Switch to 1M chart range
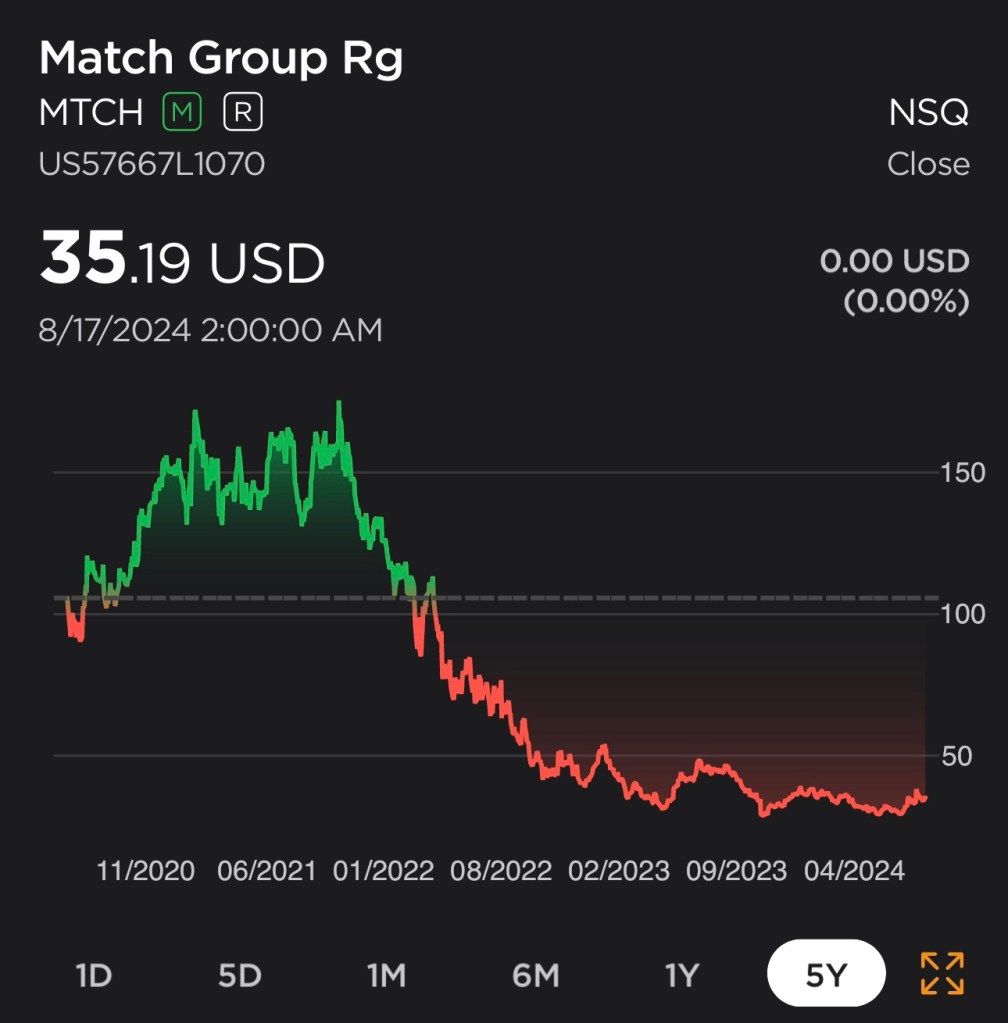 385,975
